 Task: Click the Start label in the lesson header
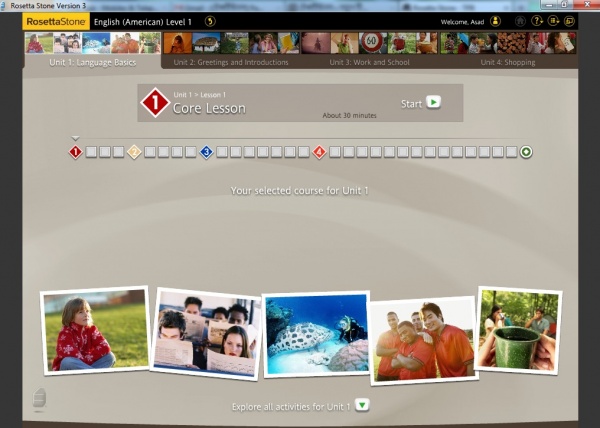click(x=411, y=104)
